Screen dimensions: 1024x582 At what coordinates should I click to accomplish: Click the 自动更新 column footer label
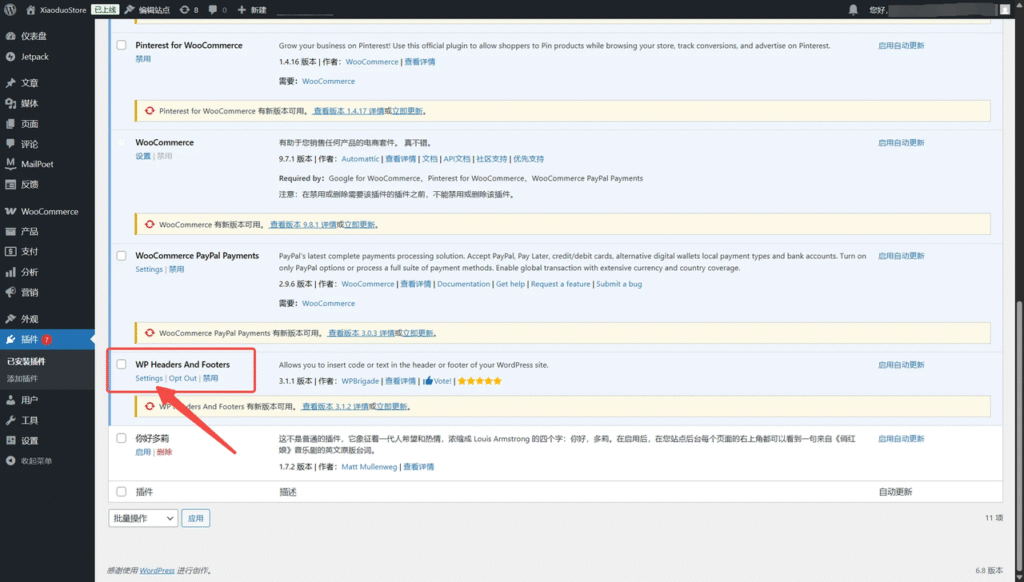895,492
